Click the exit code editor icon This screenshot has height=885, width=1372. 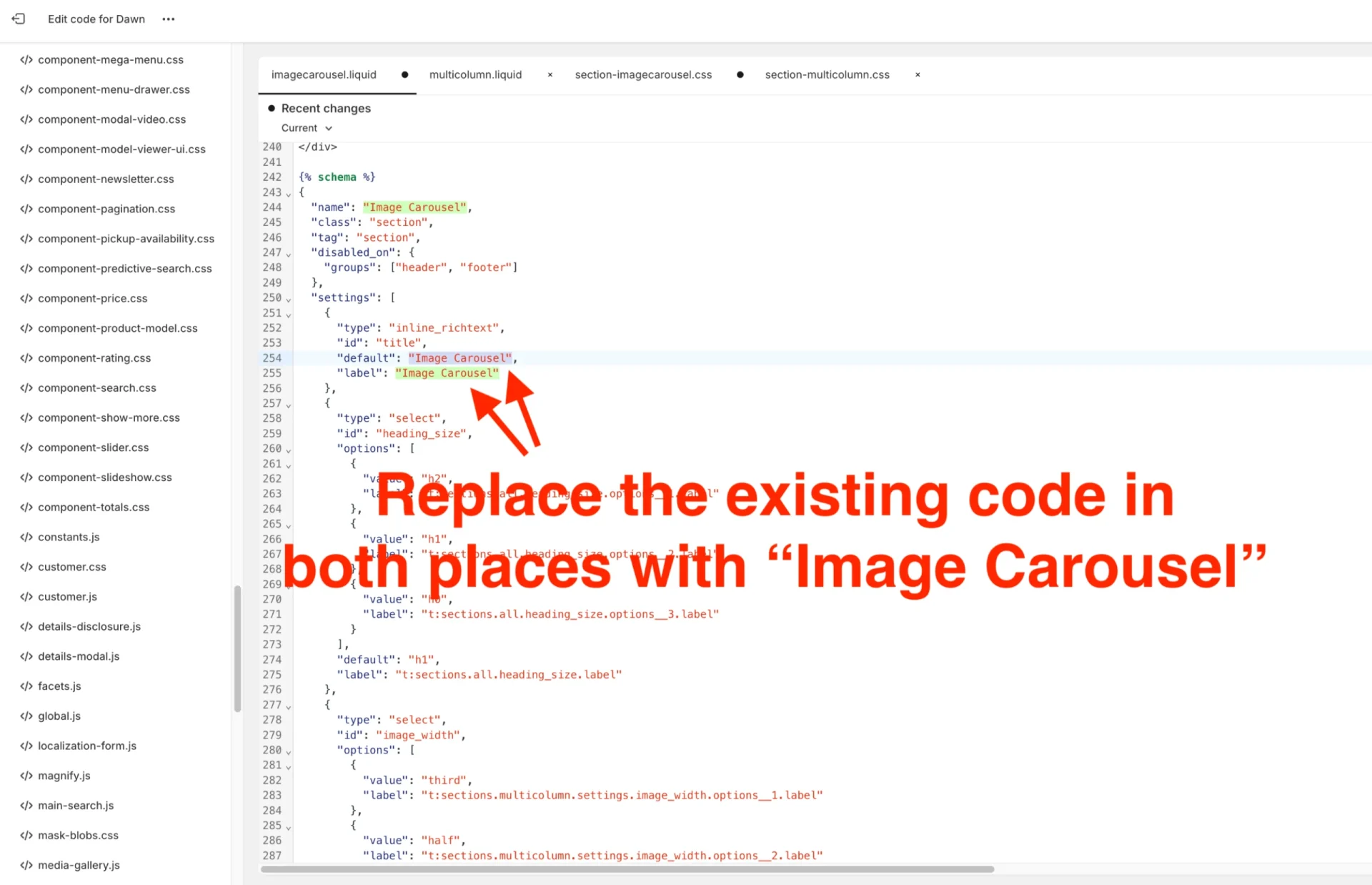pos(18,19)
